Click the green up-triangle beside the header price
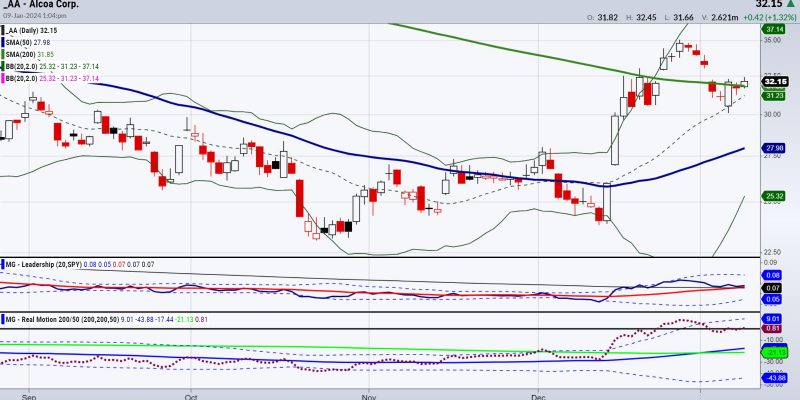800x400 pixels. click(x=791, y=4)
